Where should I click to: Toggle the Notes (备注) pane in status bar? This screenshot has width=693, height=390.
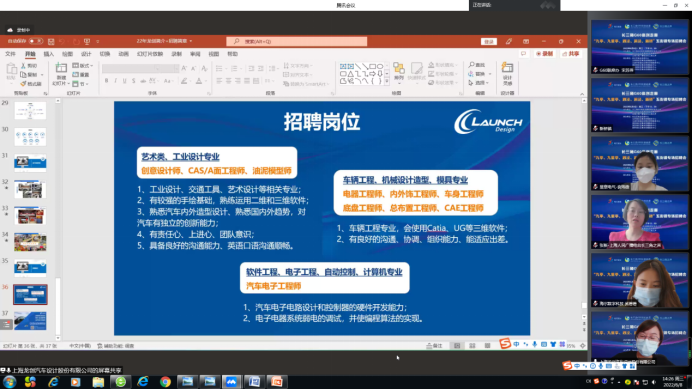[434, 346]
